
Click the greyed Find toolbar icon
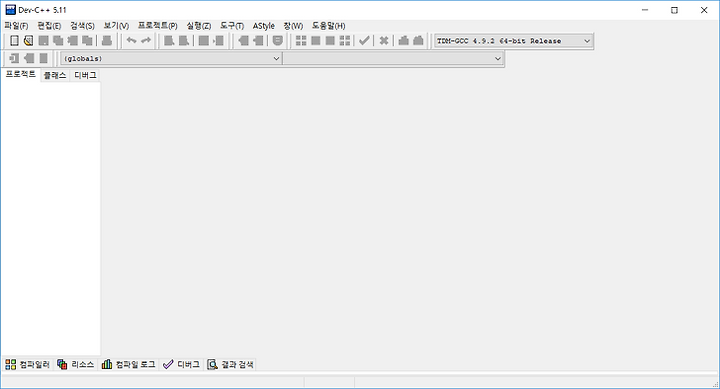tap(169, 41)
